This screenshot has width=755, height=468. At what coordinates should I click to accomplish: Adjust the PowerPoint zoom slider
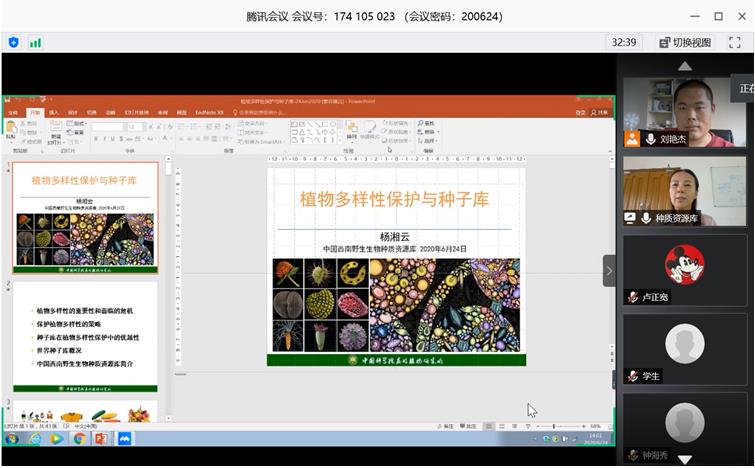coord(553,426)
